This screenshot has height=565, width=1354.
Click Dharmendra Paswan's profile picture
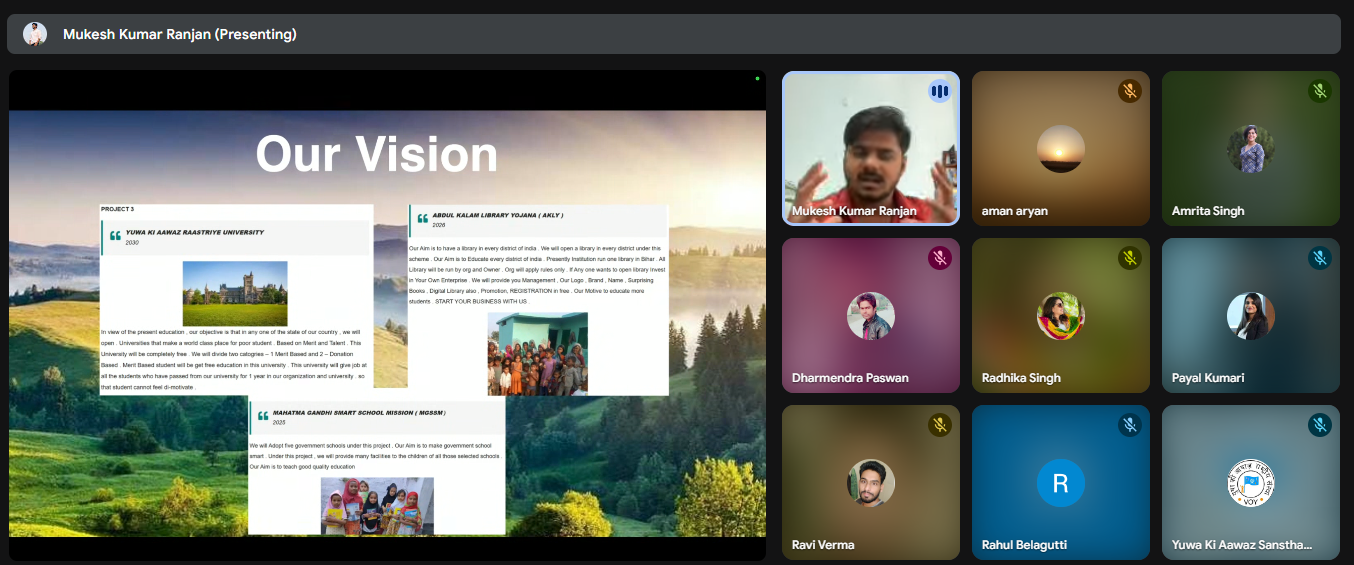tap(871, 316)
